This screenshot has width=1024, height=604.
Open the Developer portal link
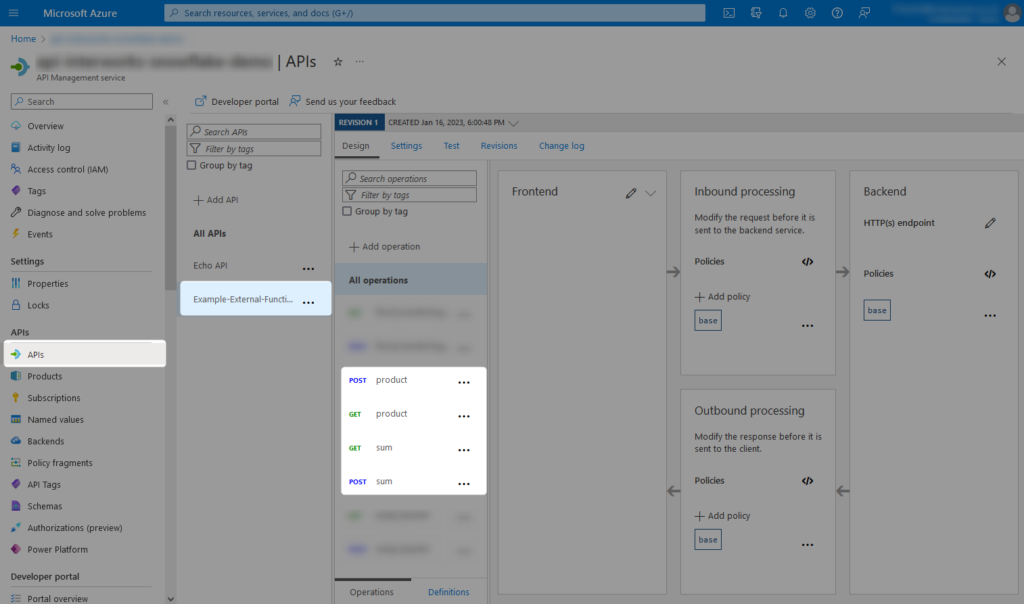tap(237, 101)
